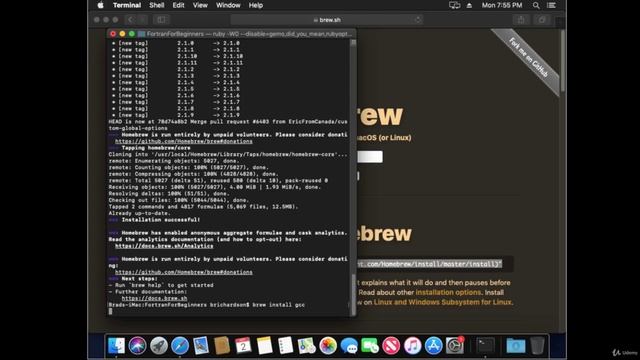The height and width of the screenshot is (360, 640).
Task: Close the Terminal window with the red button
Action: (x=113, y=34)
